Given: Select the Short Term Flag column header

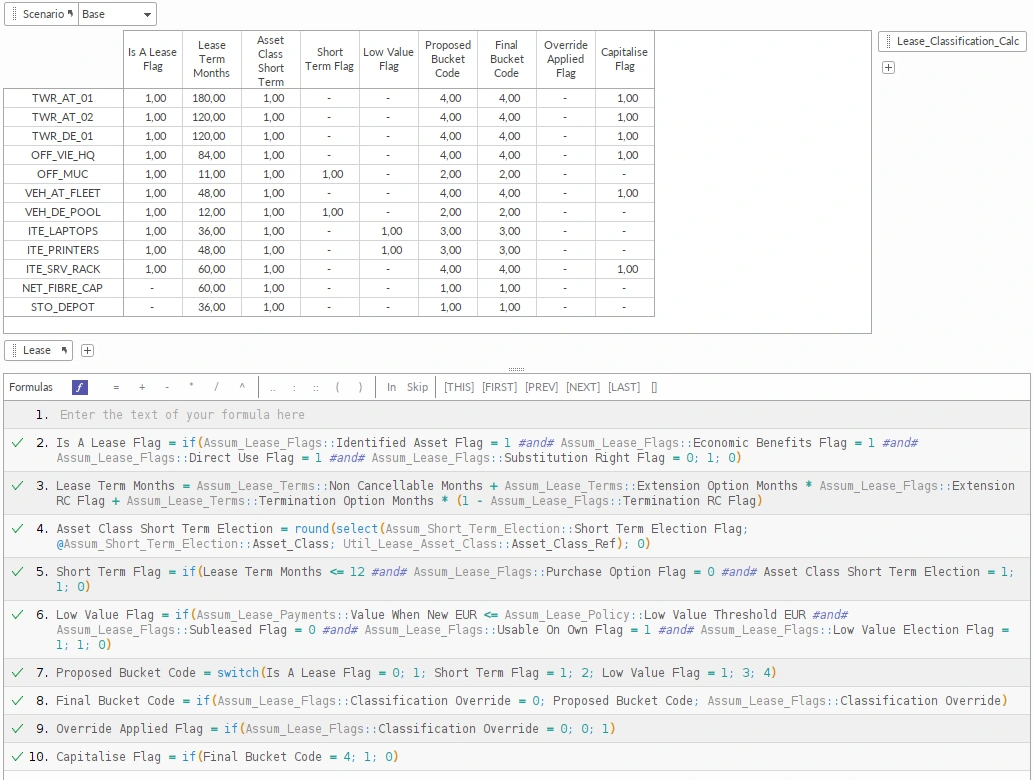Looking at the screenshot, I should click(x=330, y=59).
